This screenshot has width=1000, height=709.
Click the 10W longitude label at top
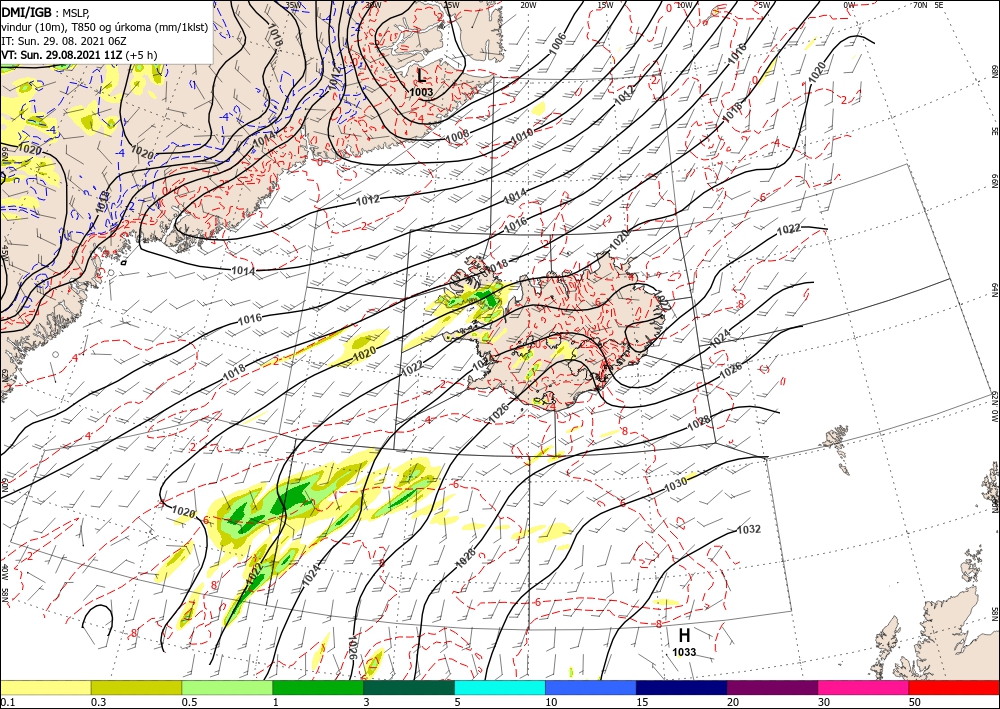684,5
